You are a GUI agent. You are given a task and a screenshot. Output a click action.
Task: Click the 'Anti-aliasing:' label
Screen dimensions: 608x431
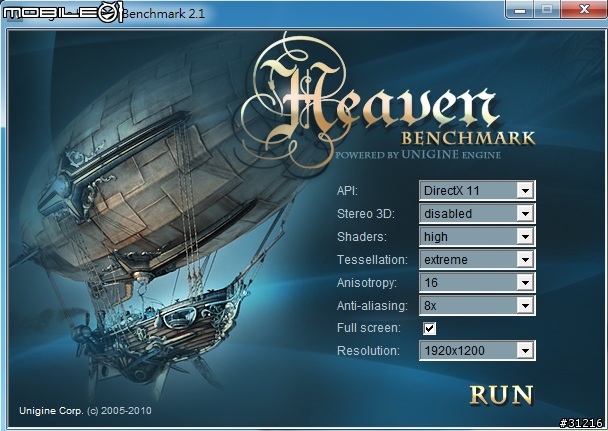click(x=372, y=306)
